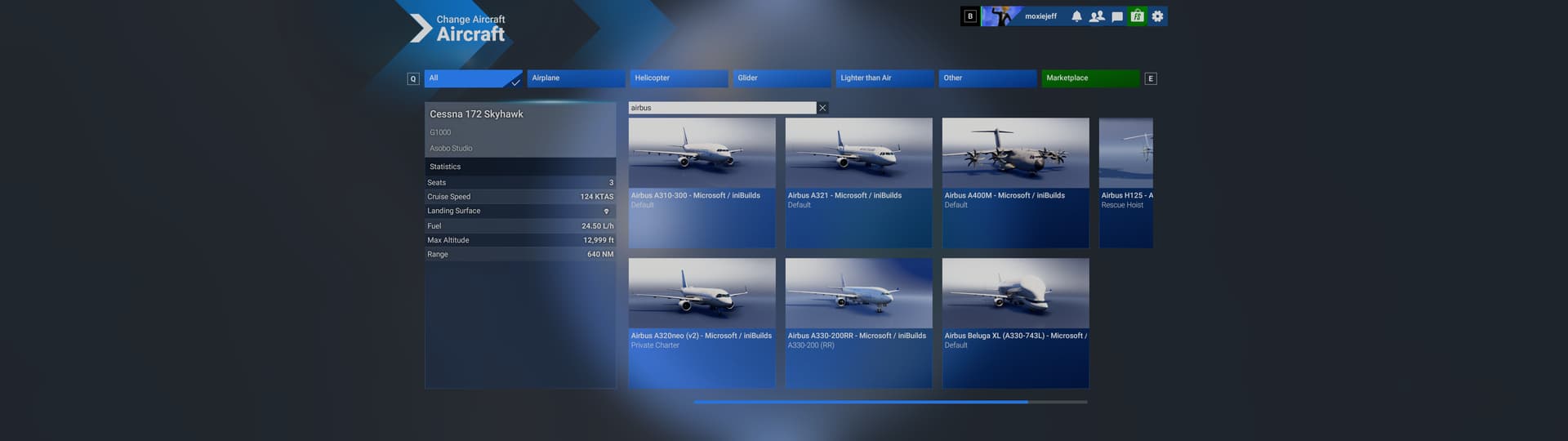The image size is (1568, 441).
Task: Open the notifications bell icon
Action: point(1076,16)
